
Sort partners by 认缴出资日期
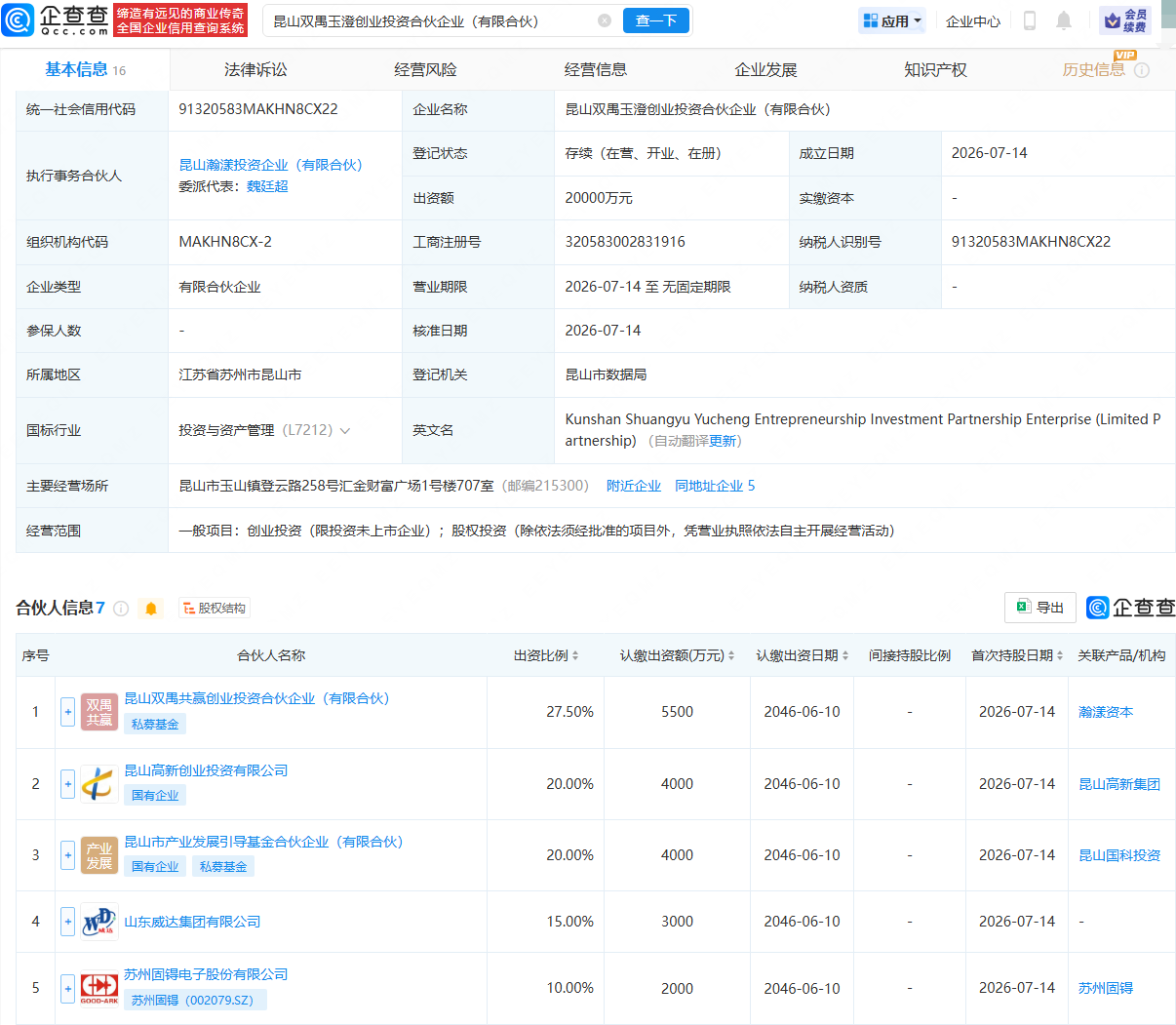(x=845, y=656)
